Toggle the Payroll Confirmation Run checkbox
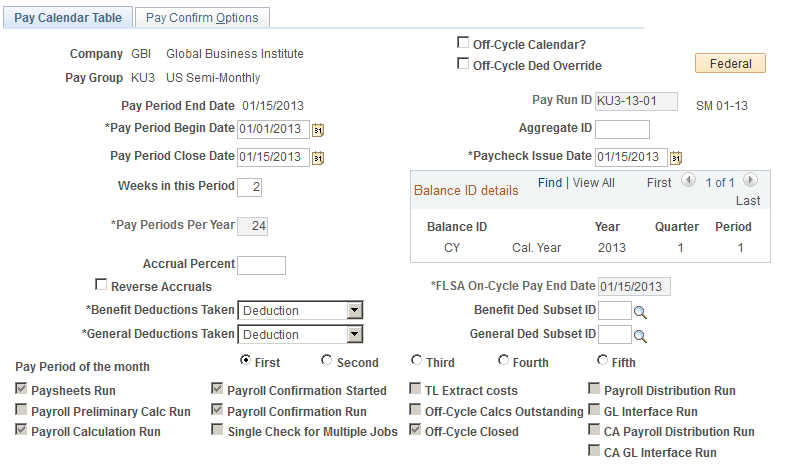Screen dimensions: 791x467 point(217,409)
